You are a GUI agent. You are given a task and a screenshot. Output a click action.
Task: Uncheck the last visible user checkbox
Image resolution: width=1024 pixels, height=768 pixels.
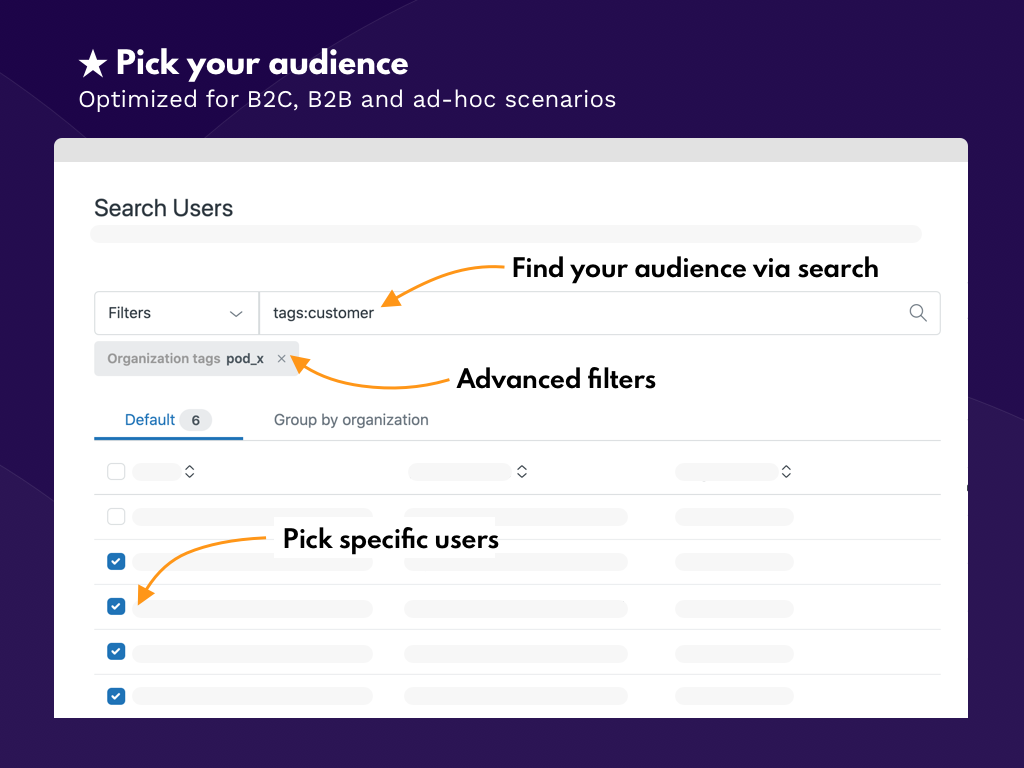pyautogui.click(x=116, y=696)
